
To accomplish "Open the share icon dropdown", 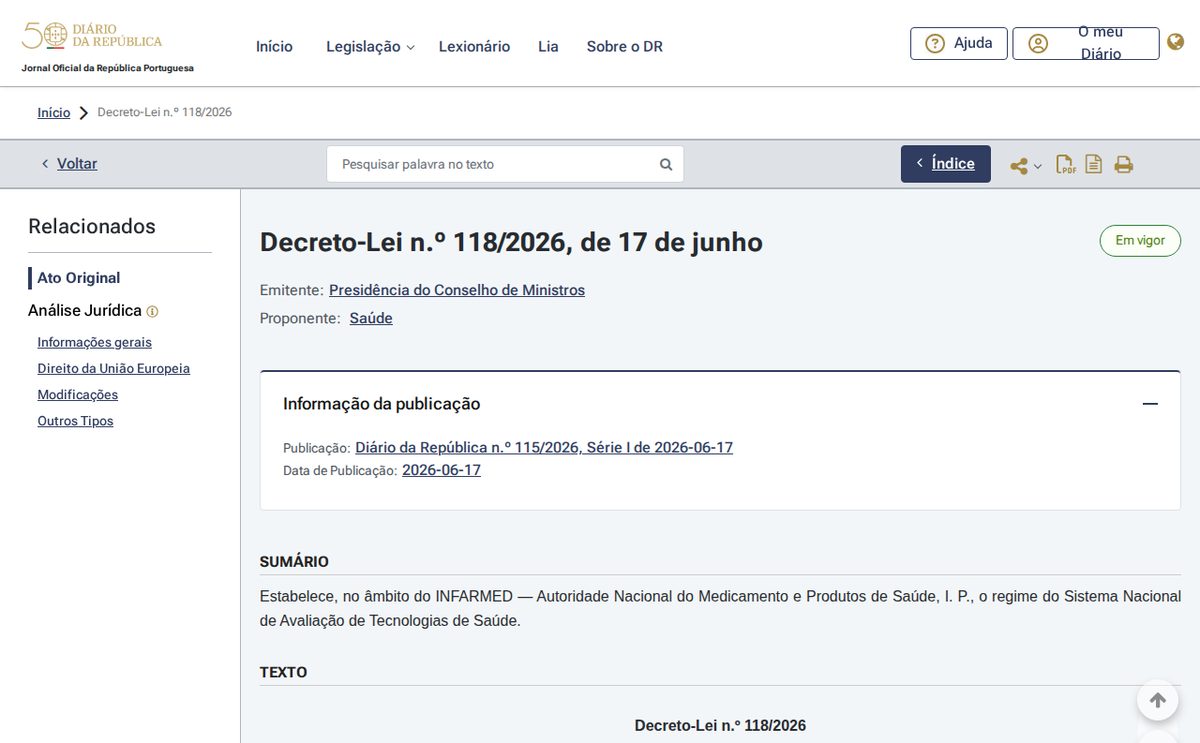I will point(1025,166).
